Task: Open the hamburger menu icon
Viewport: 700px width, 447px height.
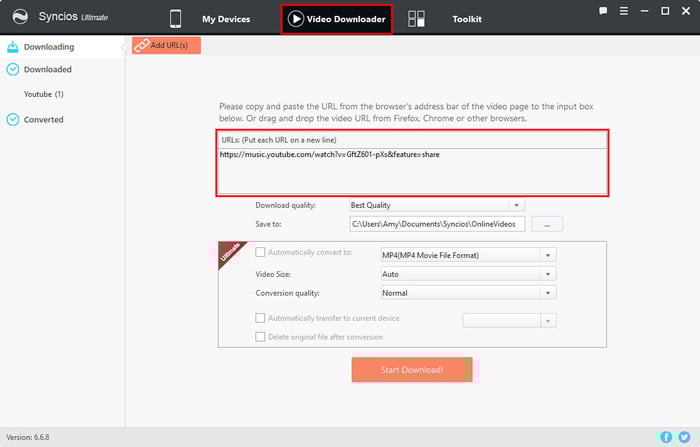Action: (x=624, y=11)
